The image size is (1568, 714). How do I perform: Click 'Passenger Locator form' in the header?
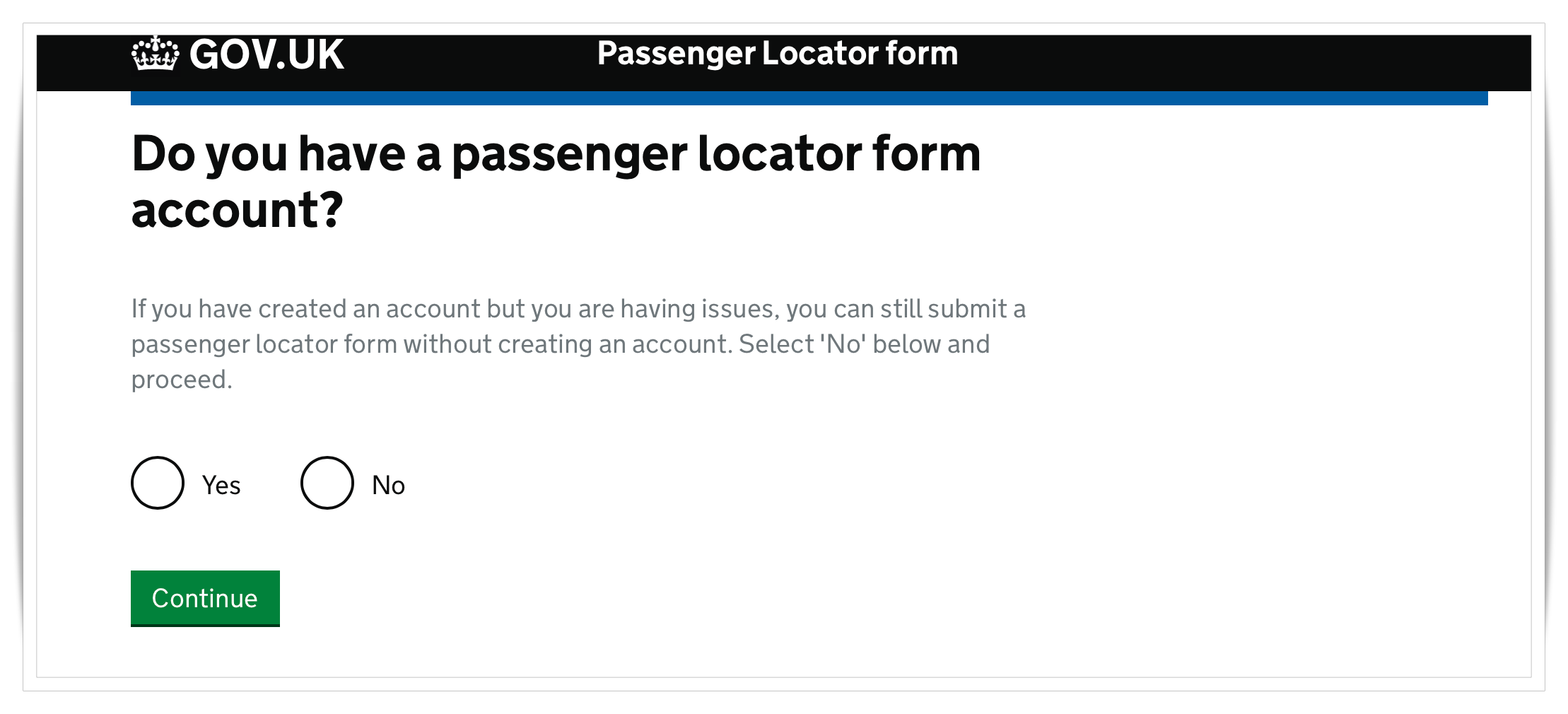[778, 54]
